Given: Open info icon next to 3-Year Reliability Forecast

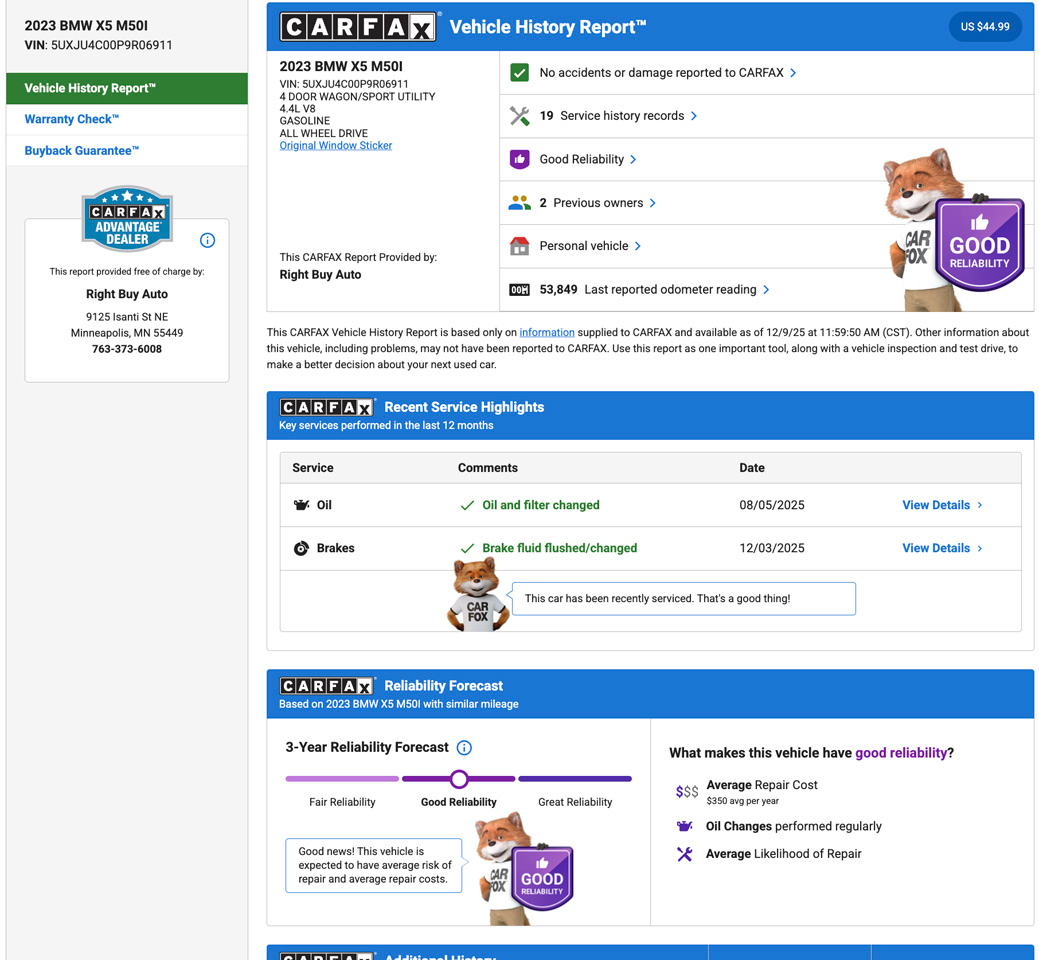Looking at the screenshot, I should 464,748.
